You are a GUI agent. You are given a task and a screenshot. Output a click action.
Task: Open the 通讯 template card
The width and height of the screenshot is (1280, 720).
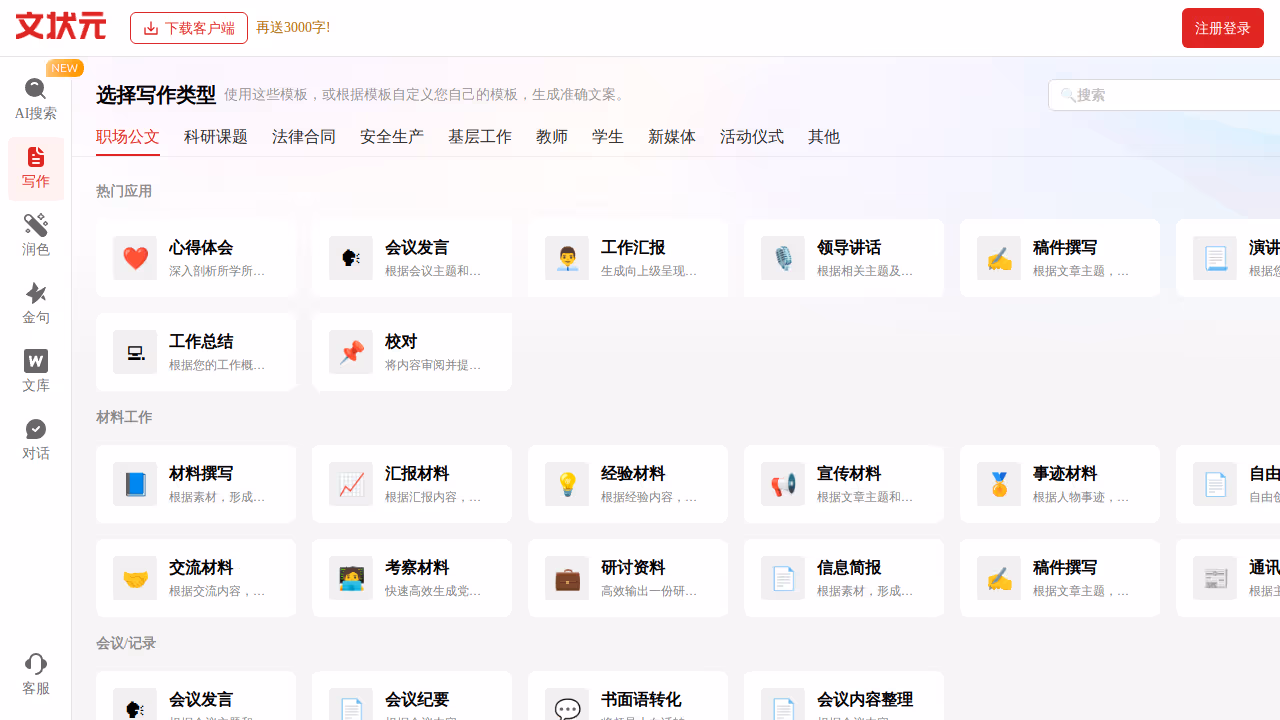click(x=1228, y=578)
